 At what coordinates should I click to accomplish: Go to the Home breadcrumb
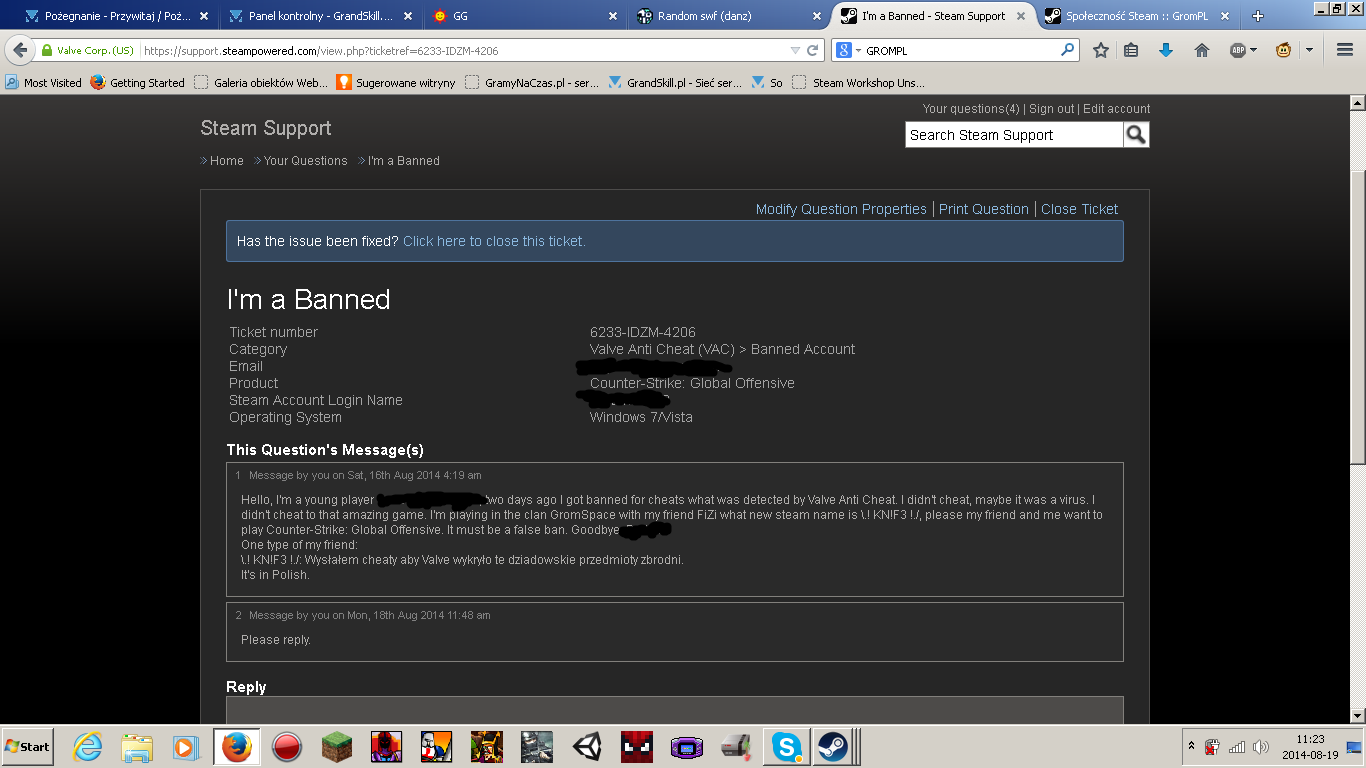pos(226,161)
